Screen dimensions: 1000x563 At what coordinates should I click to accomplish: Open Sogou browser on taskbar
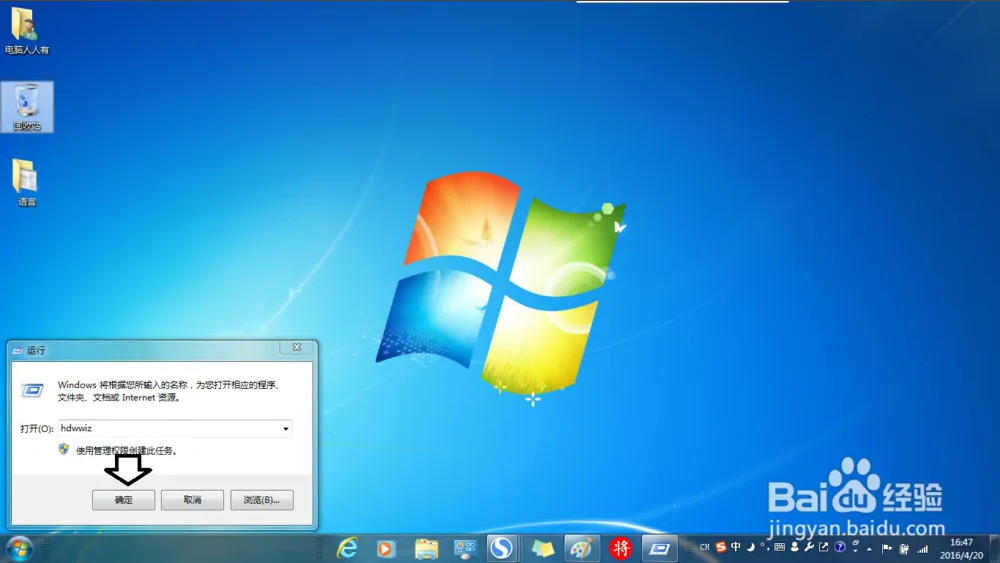click(501, 548)
